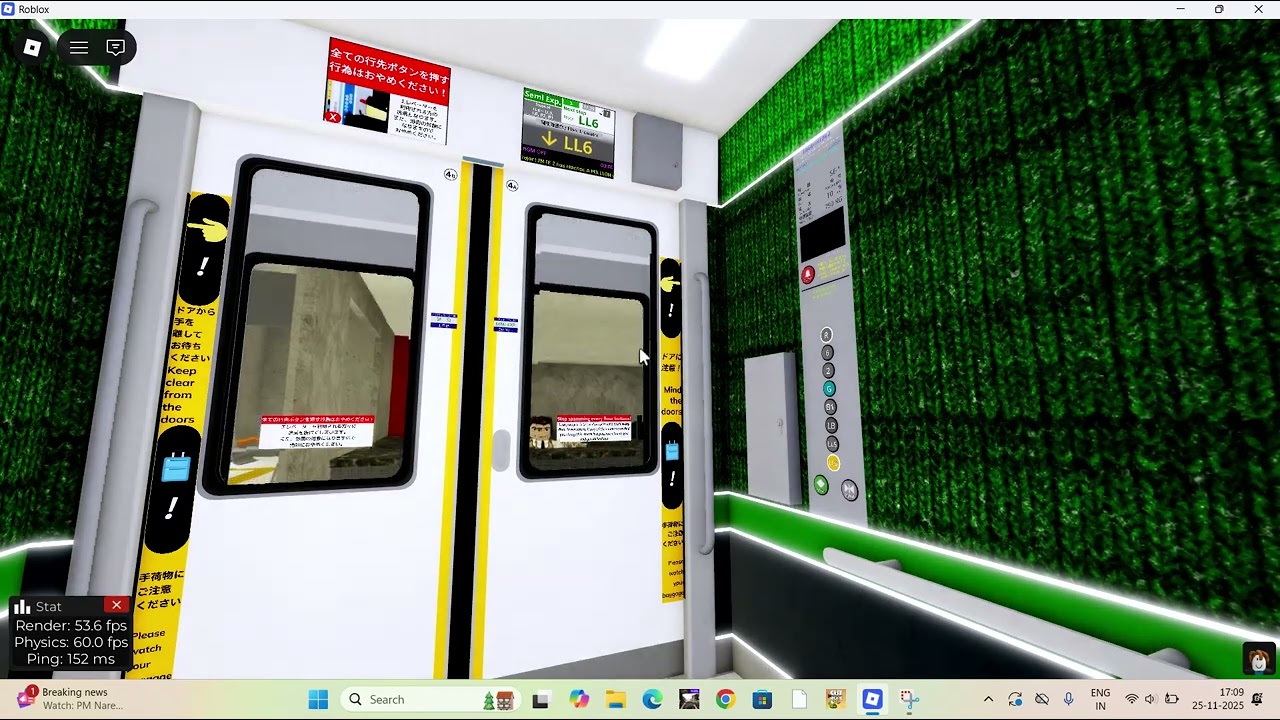
Task: Open Microsoft Edge from taskbar
Action: coord(652,699)
